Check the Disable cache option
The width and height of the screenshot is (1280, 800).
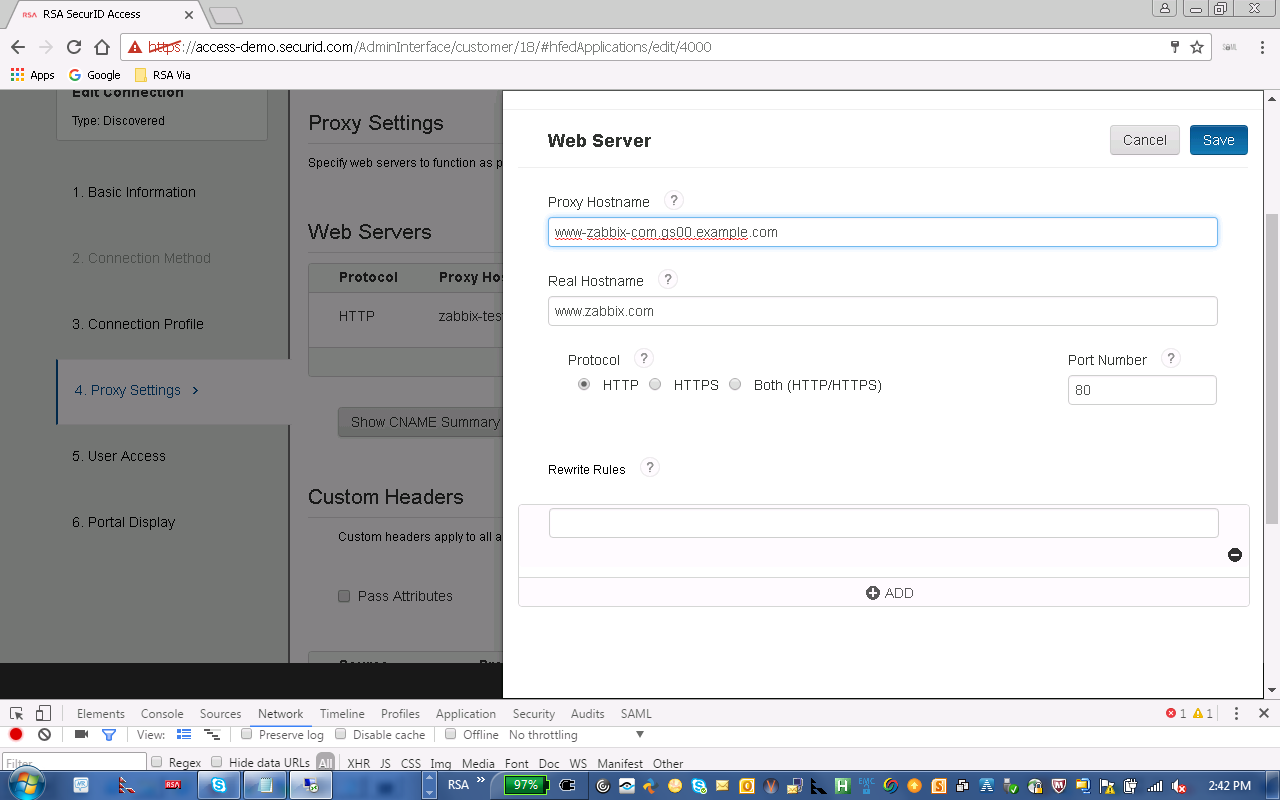pos(341,735)
